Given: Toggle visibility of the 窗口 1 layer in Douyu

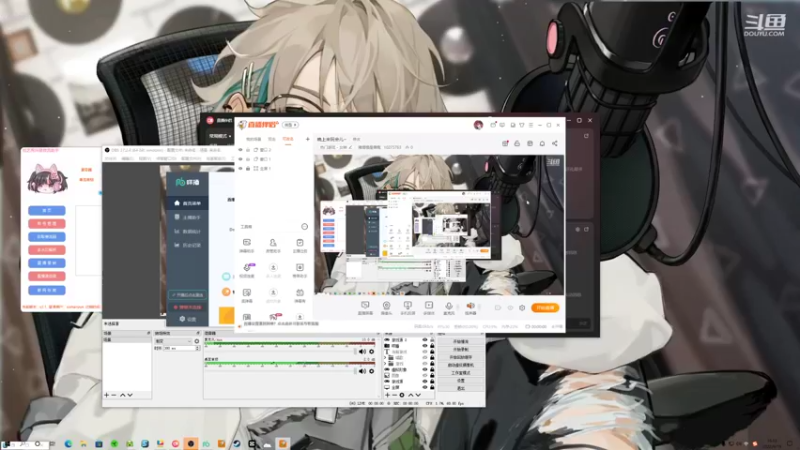Looking at the screenshot, I should [241, 159].
